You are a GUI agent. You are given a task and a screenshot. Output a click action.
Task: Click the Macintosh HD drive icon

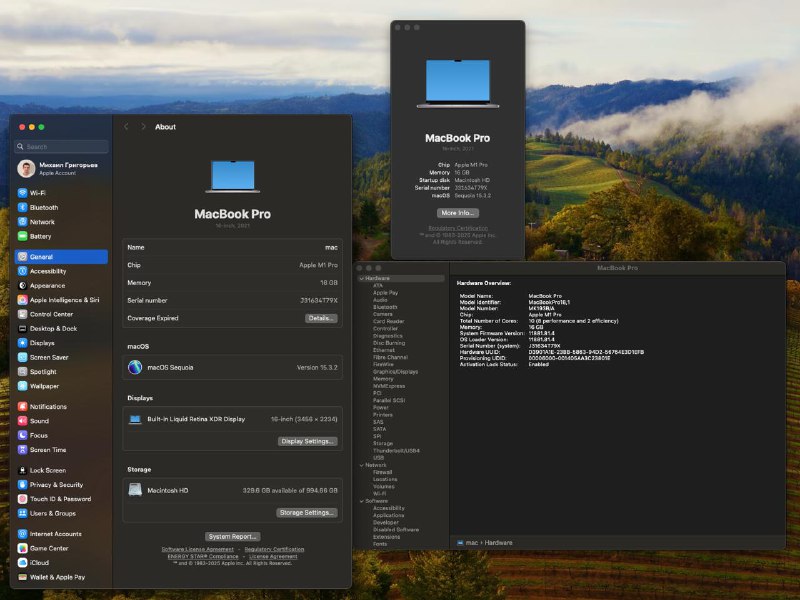click(135, 490)
